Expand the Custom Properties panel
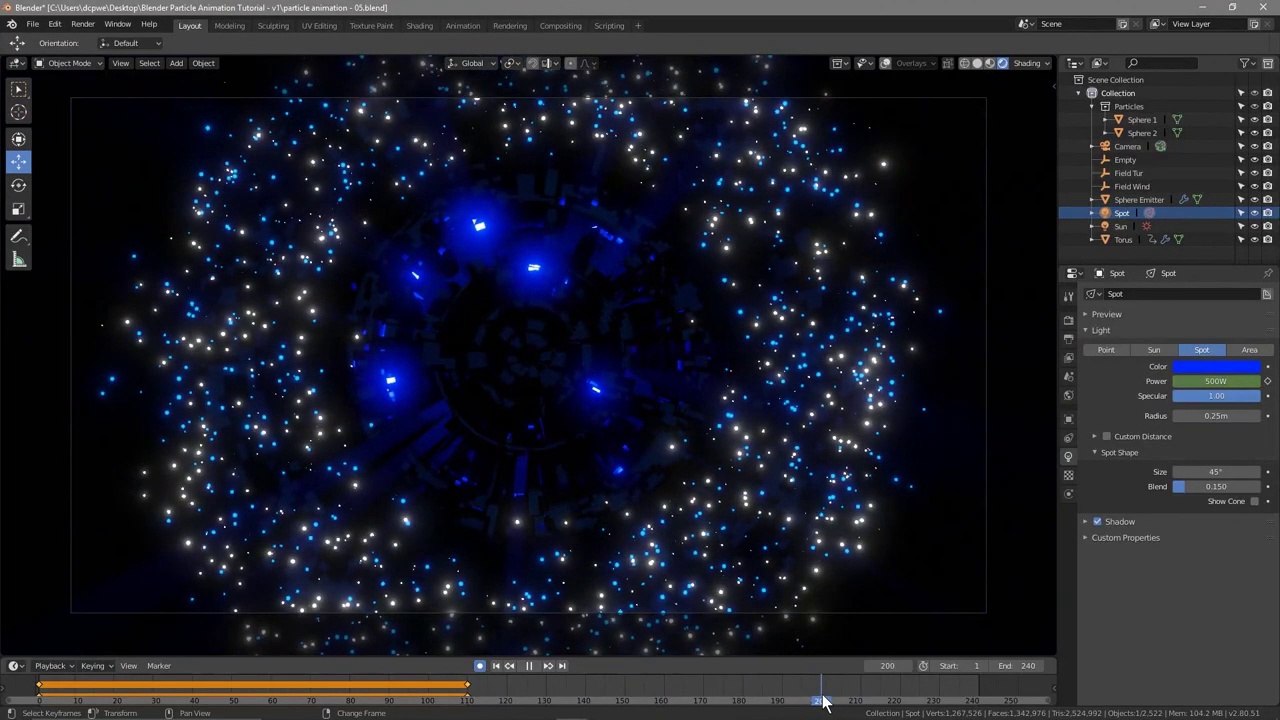Screen dimensions: 1280x720 click(x=1125, y=538)
